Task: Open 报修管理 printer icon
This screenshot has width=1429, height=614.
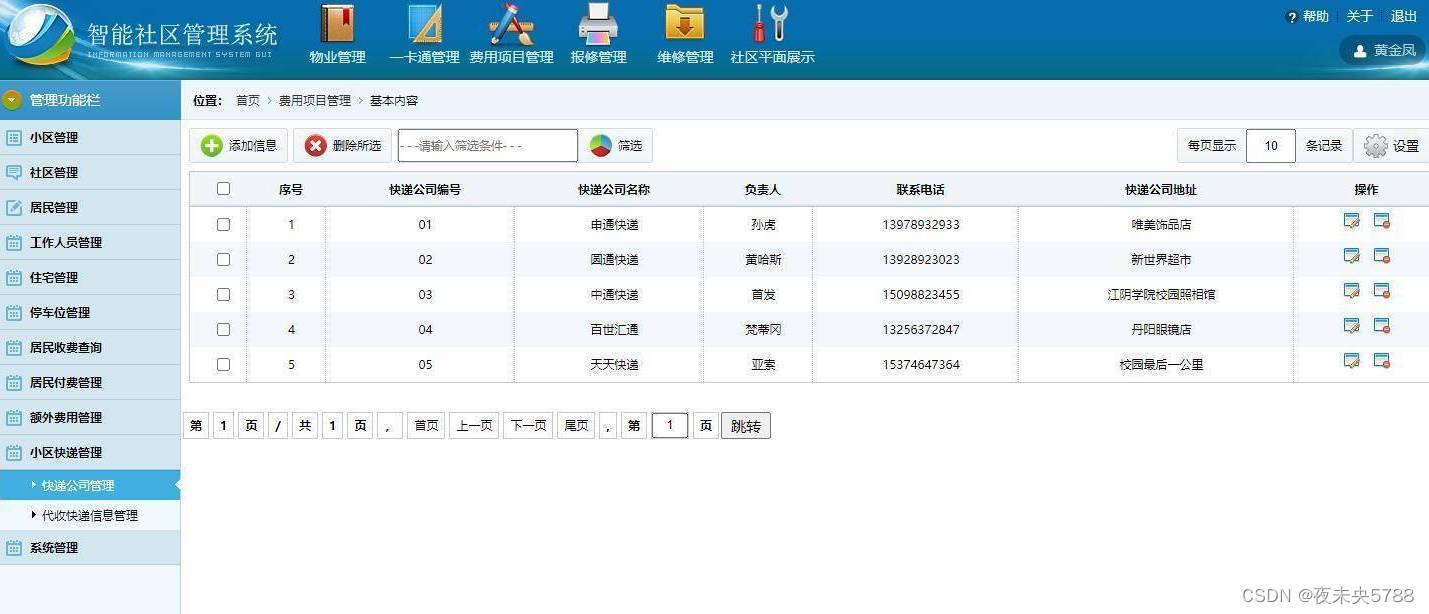Action: click(598, 24)
